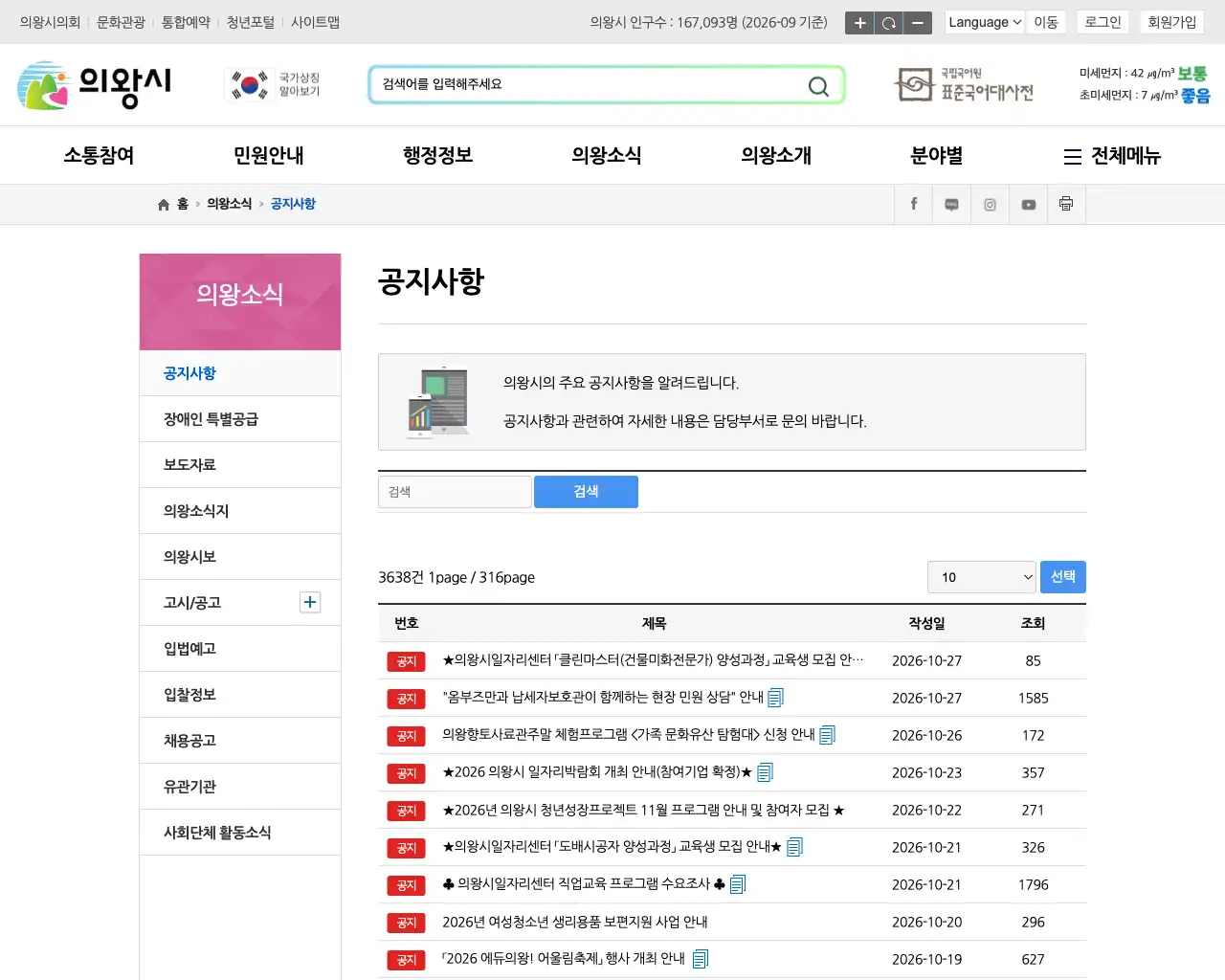The width and height of the screenshot is (1225, 980).
Task: Open the YouTube icon
Action: (1029, 204)
